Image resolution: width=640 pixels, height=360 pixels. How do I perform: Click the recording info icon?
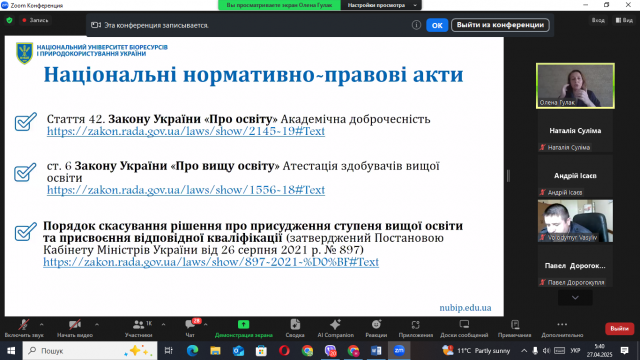click(x=416, y=25)
